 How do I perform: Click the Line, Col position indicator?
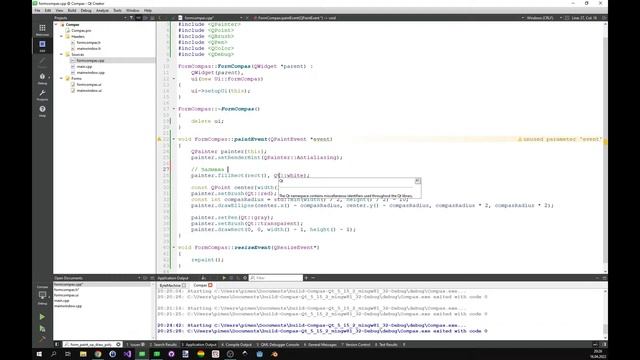(584, 18)
